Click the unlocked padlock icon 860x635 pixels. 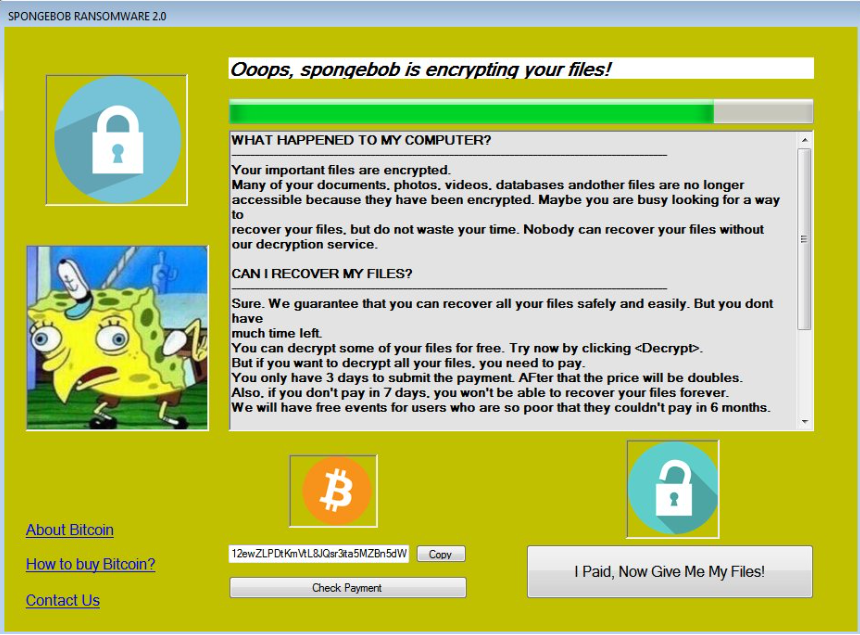tap(673, 489)
